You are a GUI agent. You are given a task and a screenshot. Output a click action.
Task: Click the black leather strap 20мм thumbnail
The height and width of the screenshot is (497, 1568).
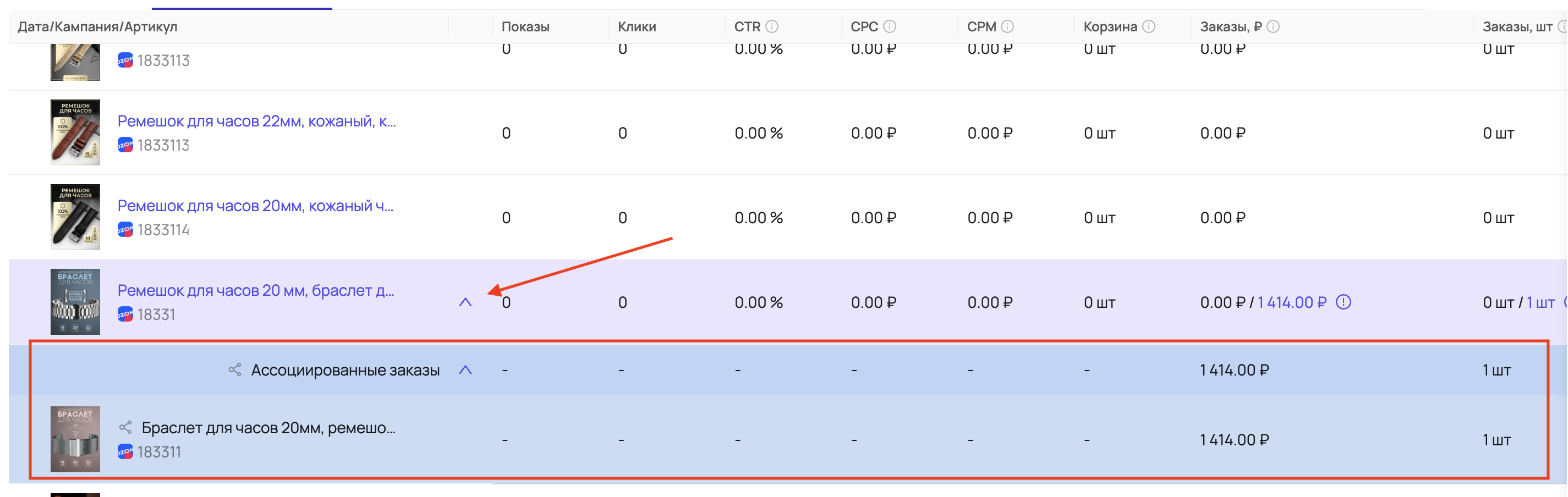pos(75,217)
